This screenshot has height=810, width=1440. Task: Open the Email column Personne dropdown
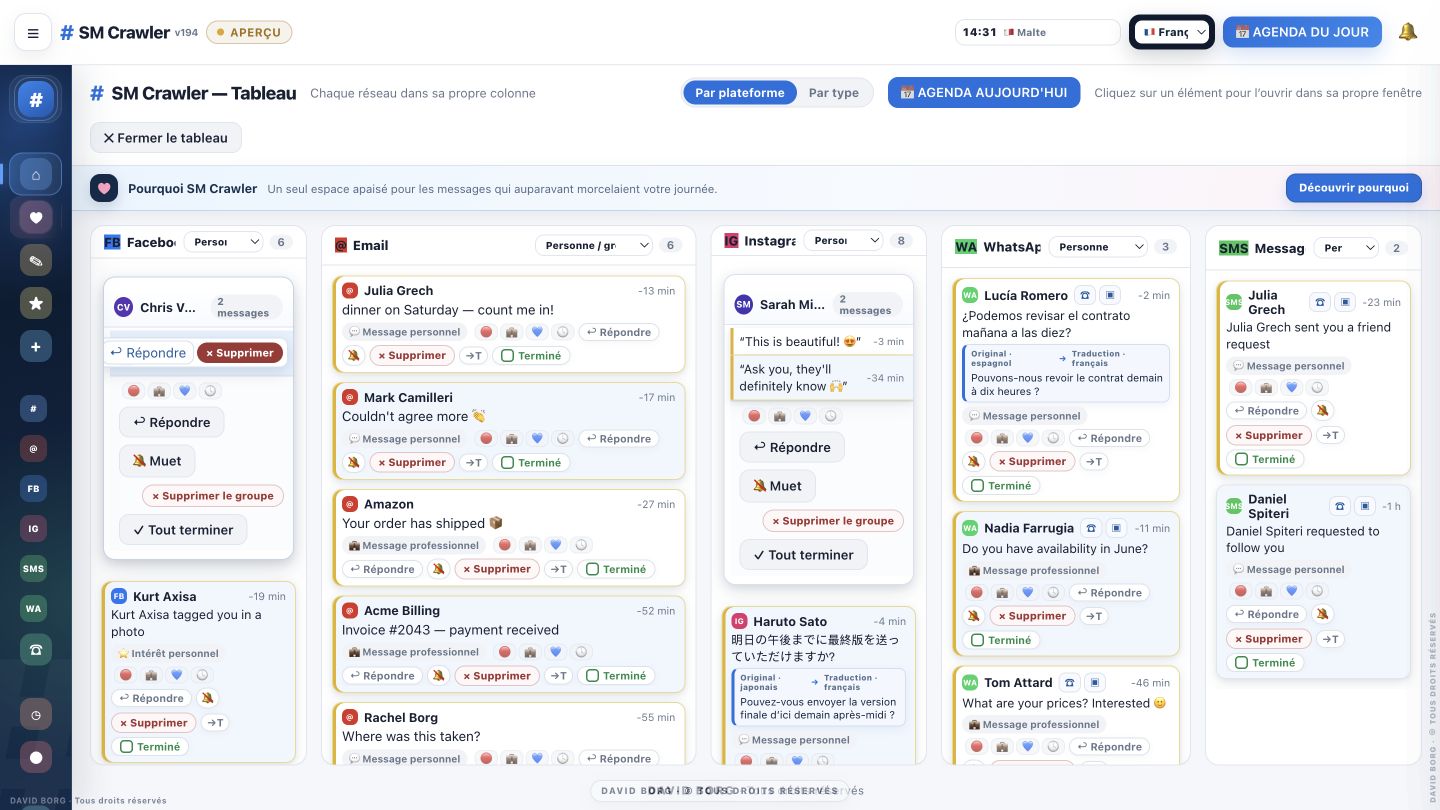click(x=593, y=245)
